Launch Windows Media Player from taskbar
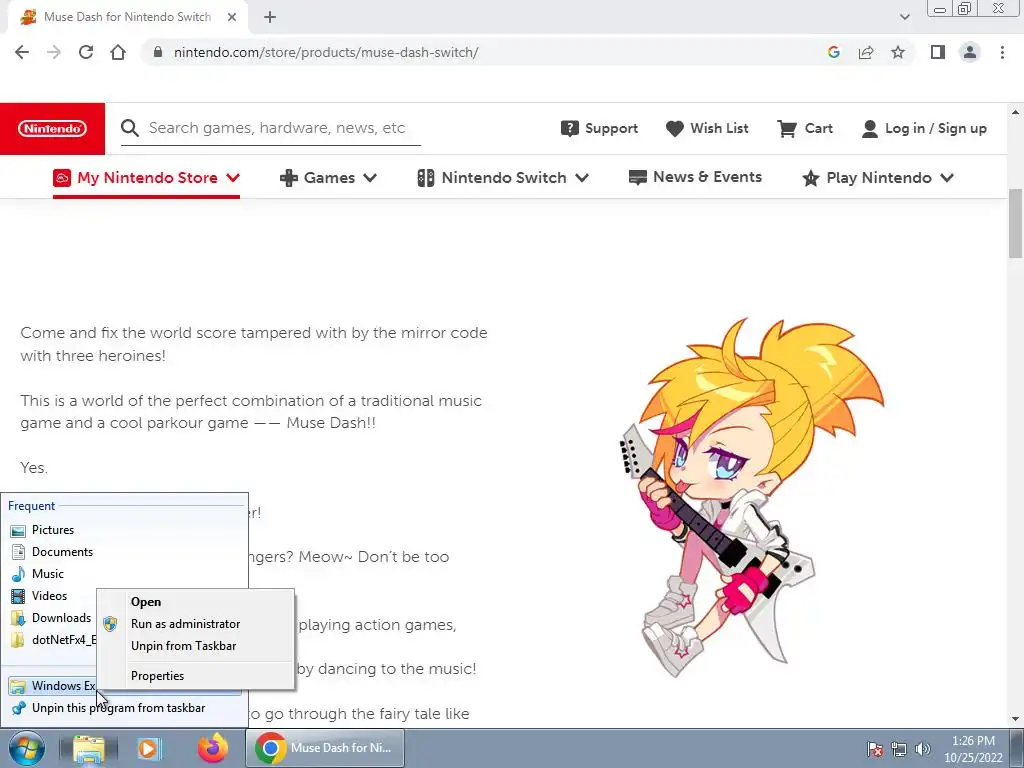Image resolution: width=1024 pixels, height=768 pixels. coord(148,748)
